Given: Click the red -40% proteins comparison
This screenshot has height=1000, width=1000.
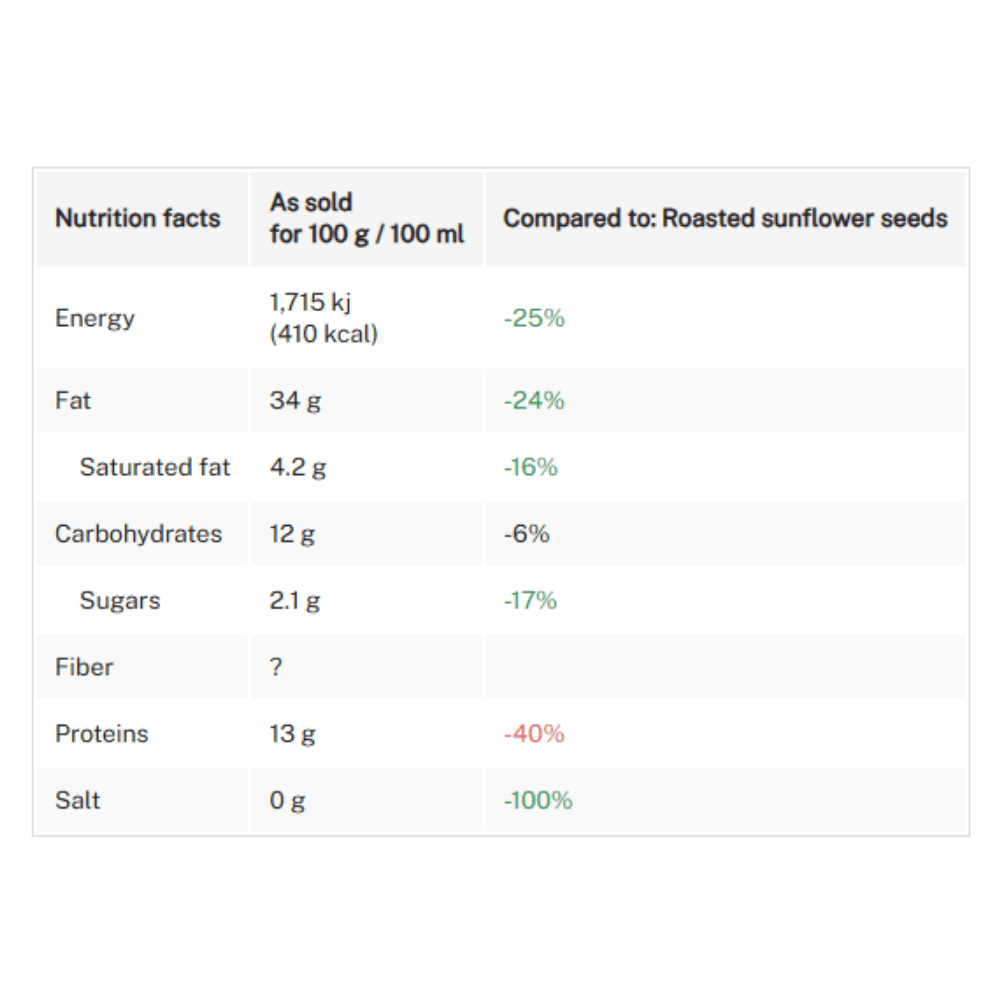Looking at the screenshot, I should tap(534, 734).
